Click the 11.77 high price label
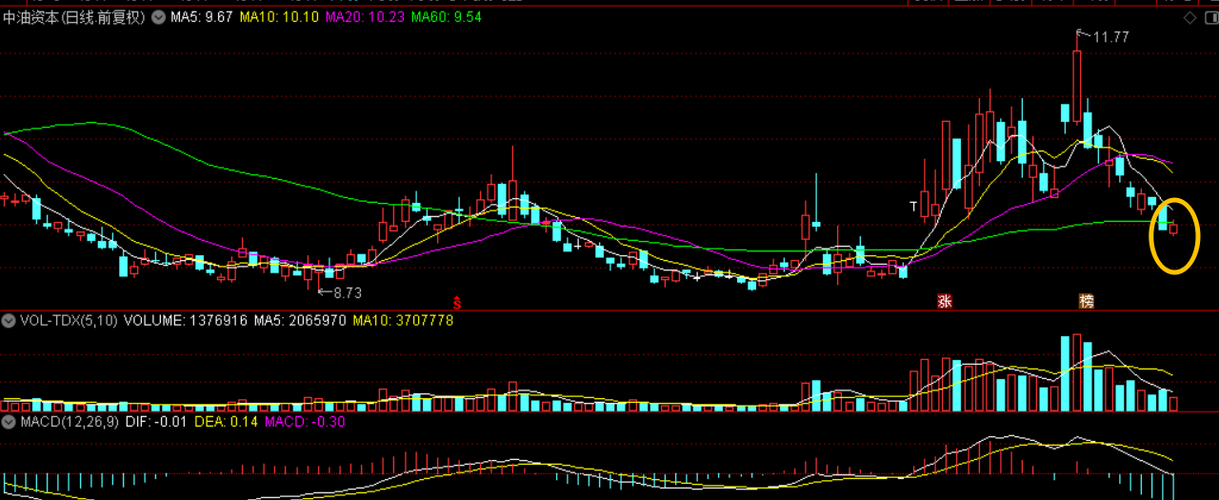The width and height of the screenshot is (1219, 500). [x=1110, y=37]
